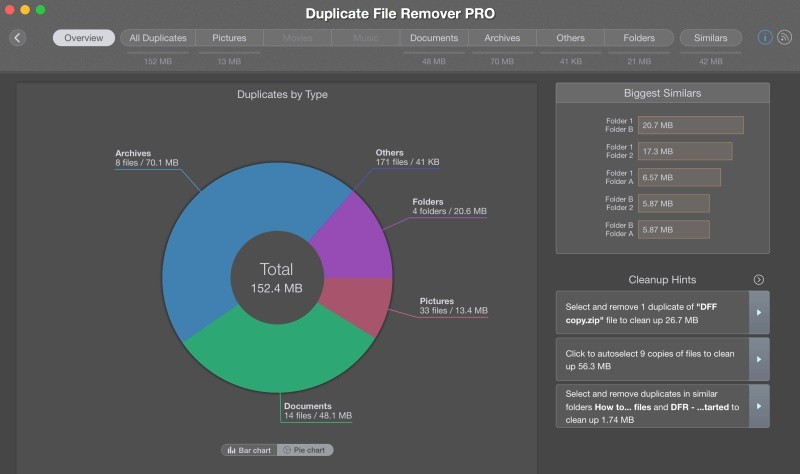Image resolution: width=800 pixels, height=474 pixels.
Task: Open the Others tab
Action: pyautogui.click(x=570, y=38)
